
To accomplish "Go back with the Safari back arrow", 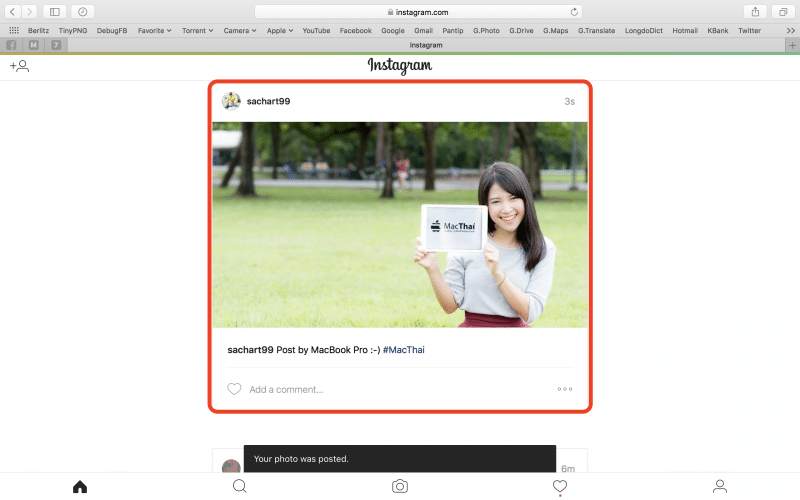I will click(x=13, y=11).
